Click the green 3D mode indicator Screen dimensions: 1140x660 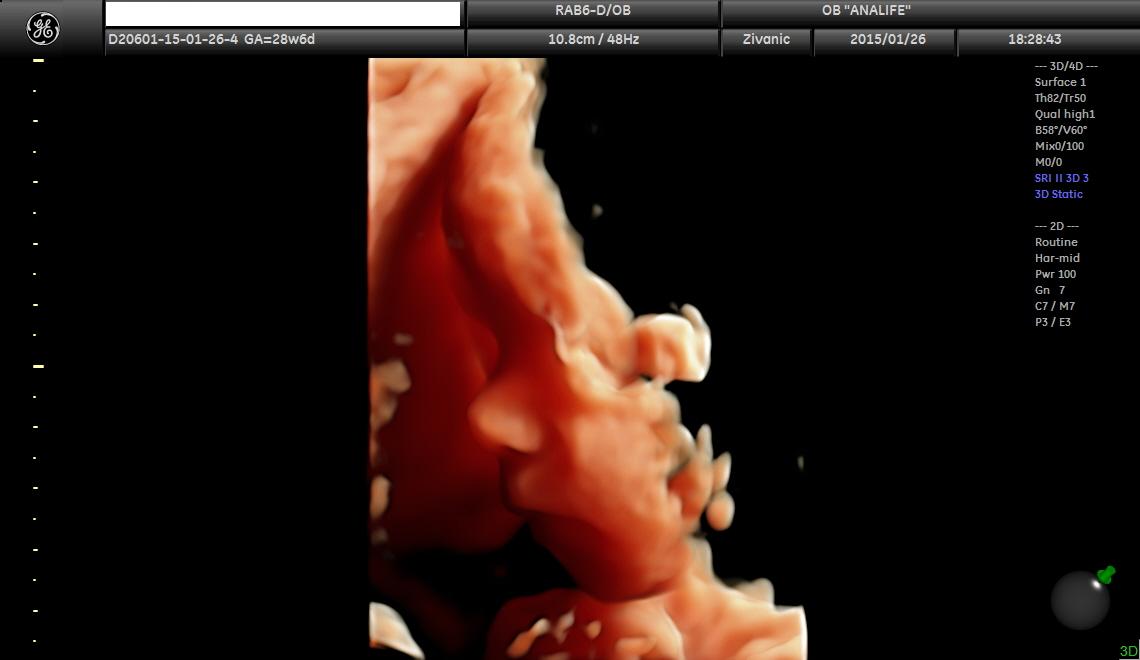tap(1128, 651)
